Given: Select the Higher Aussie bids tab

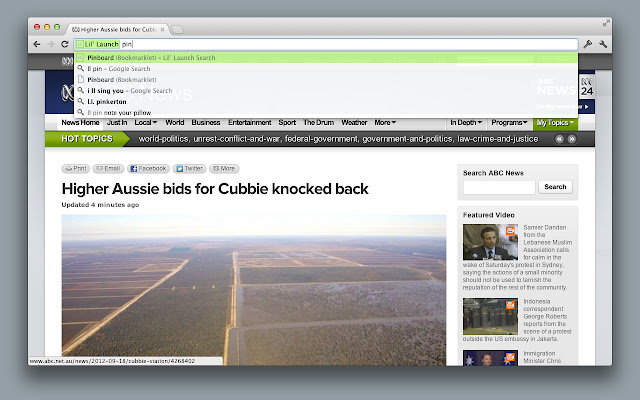Looking at the screenshot, I should point(116,29).
